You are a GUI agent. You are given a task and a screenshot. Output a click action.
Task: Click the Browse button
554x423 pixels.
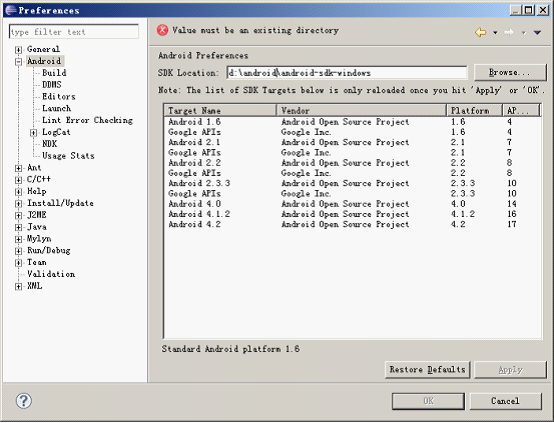[510, 72]
